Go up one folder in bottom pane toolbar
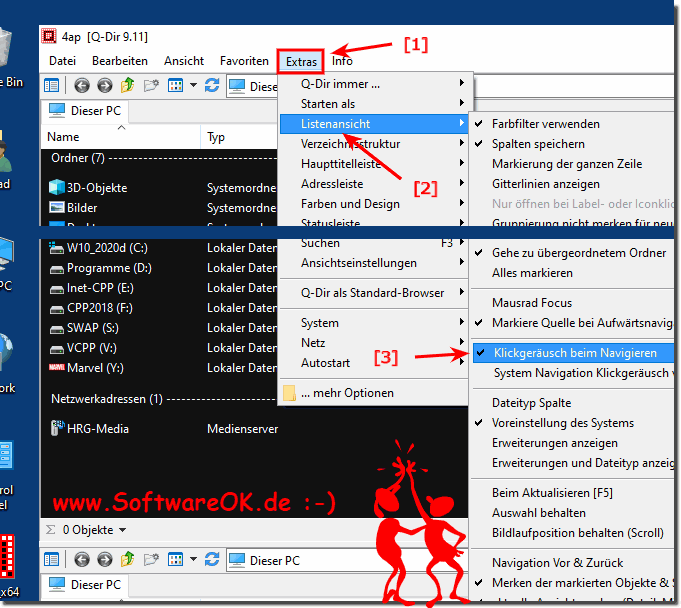 click(x=127, y=559)
